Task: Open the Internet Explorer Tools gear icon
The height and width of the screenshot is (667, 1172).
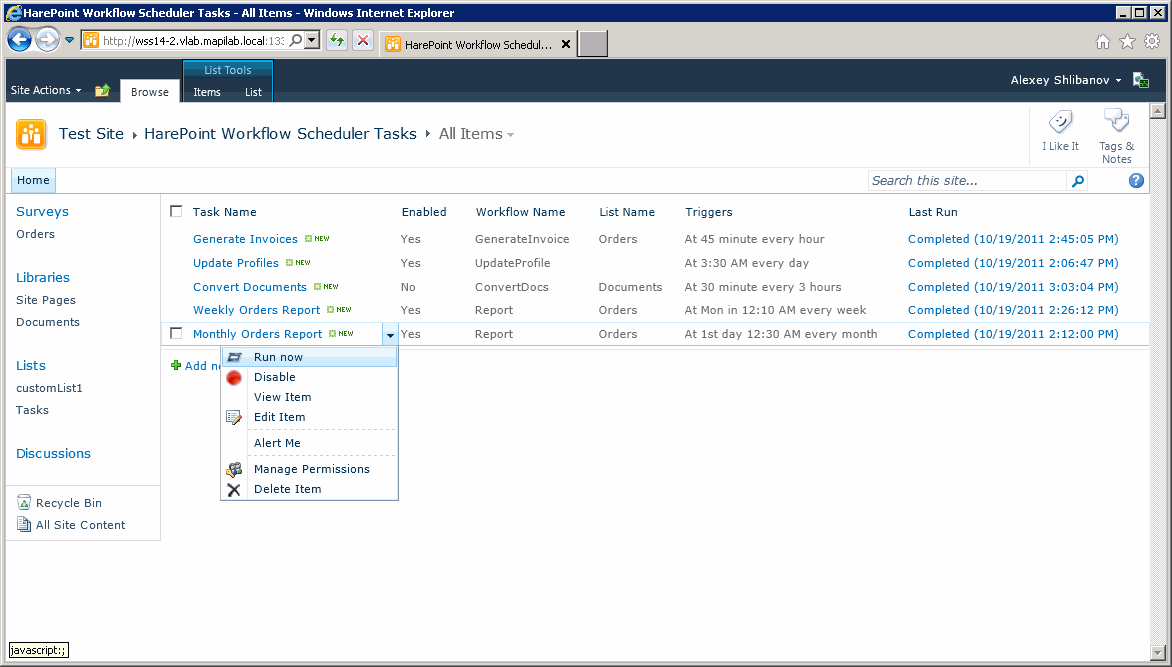Action: click(x=1152, y=42)
